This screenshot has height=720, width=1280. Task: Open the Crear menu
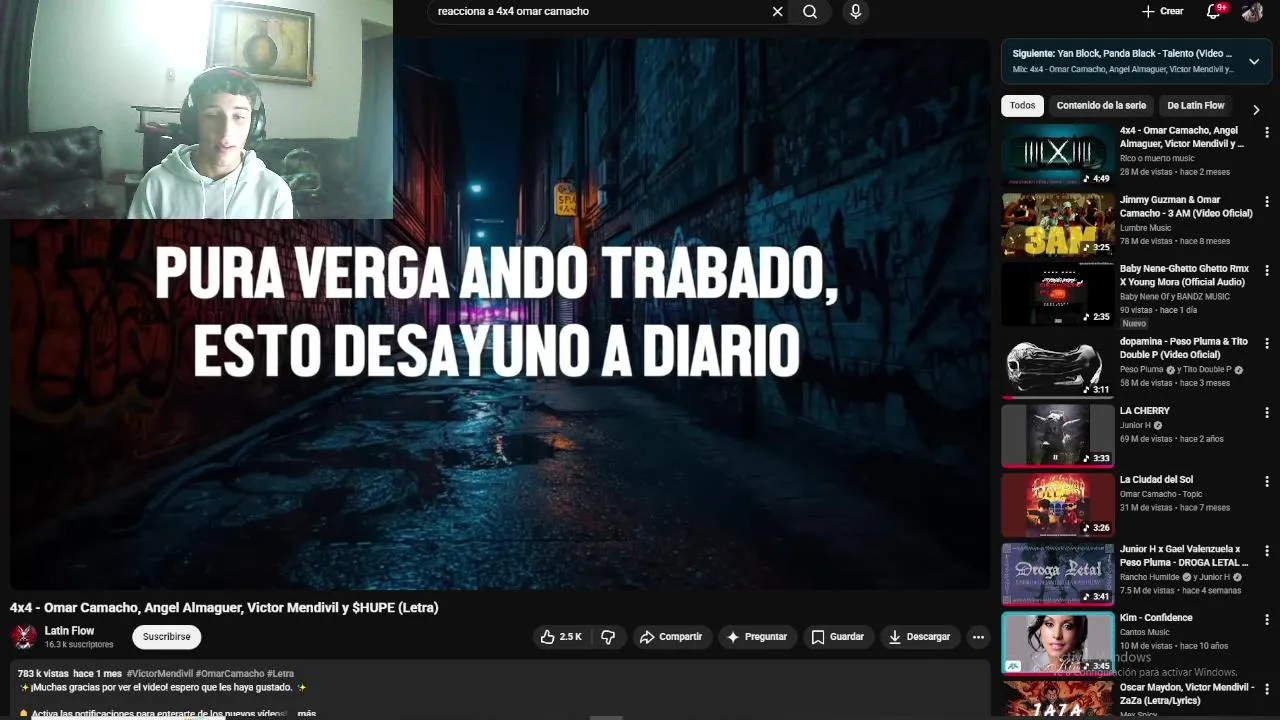click(1162, 11)
